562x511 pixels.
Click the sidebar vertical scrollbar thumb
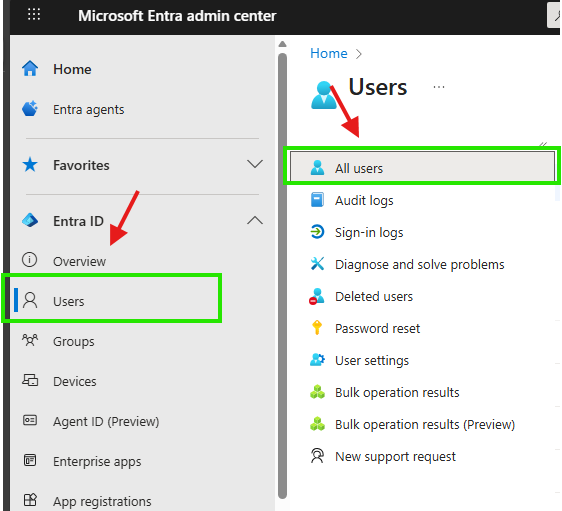pyautogui.click(x=282, y=276)
